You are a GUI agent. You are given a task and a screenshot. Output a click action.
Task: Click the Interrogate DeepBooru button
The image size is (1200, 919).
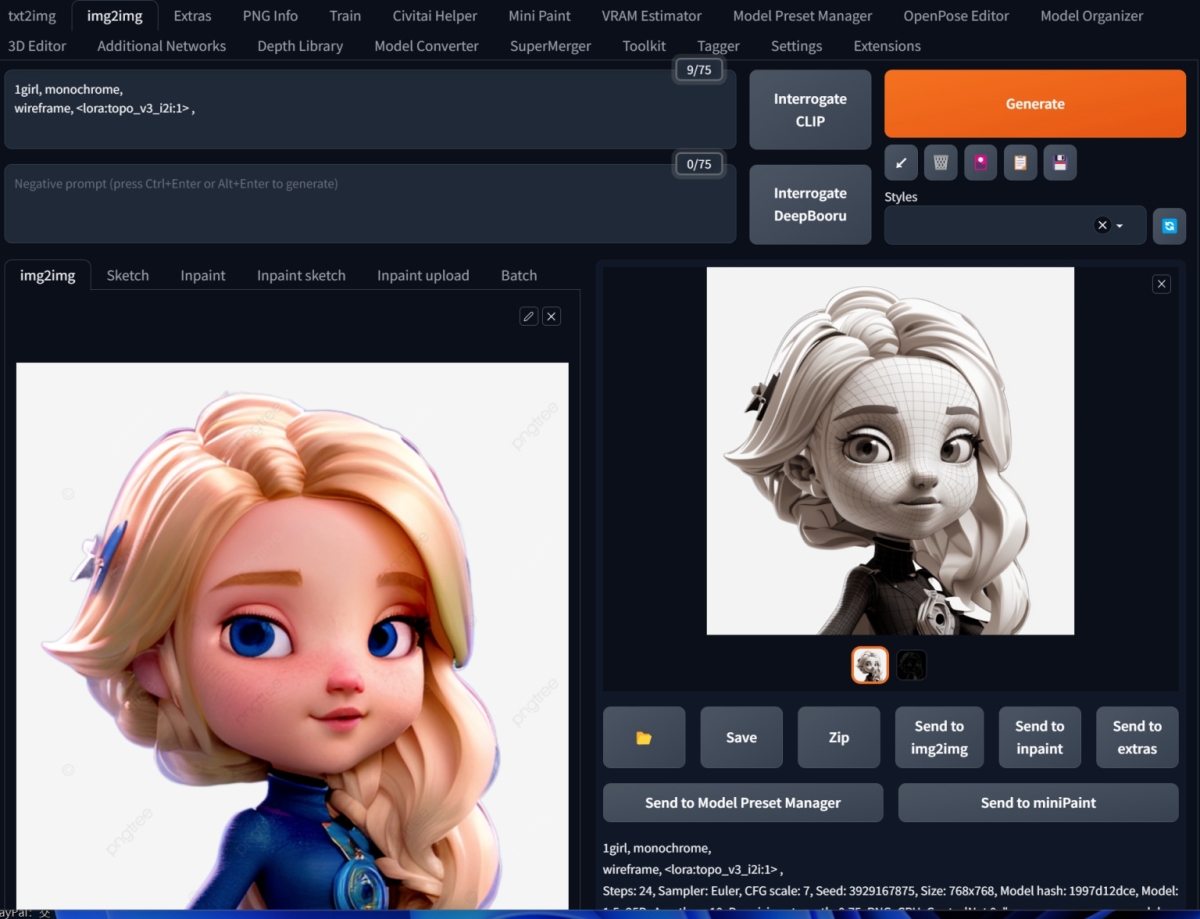point(810,204)
